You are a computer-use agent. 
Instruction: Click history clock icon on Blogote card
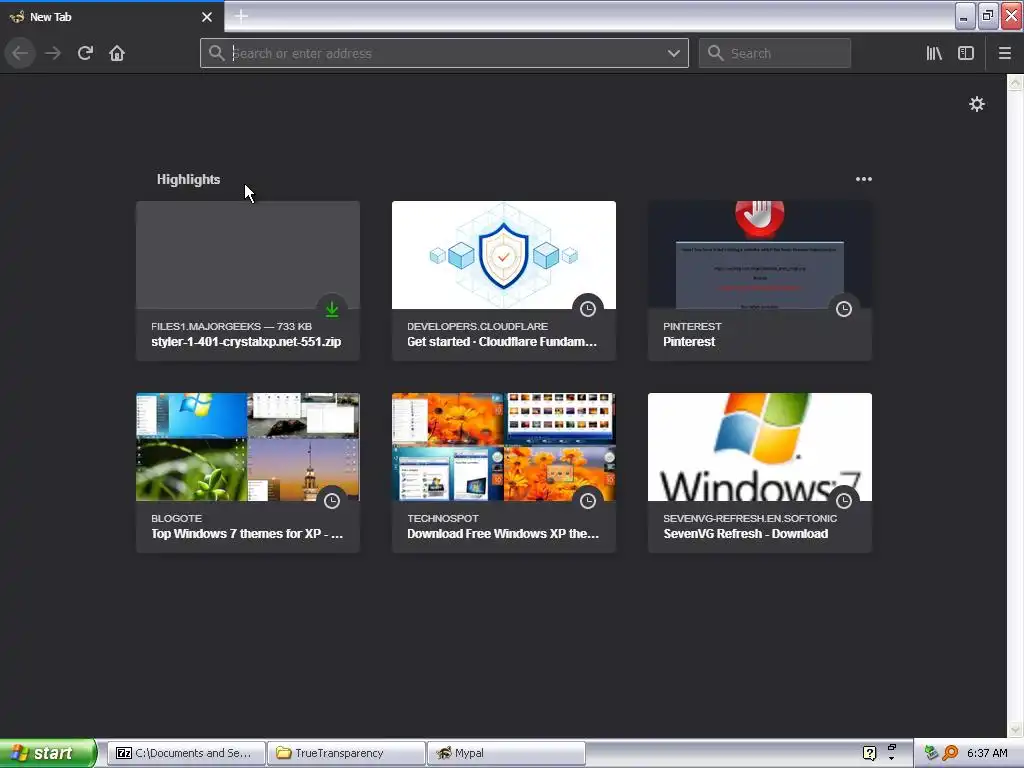332,501
